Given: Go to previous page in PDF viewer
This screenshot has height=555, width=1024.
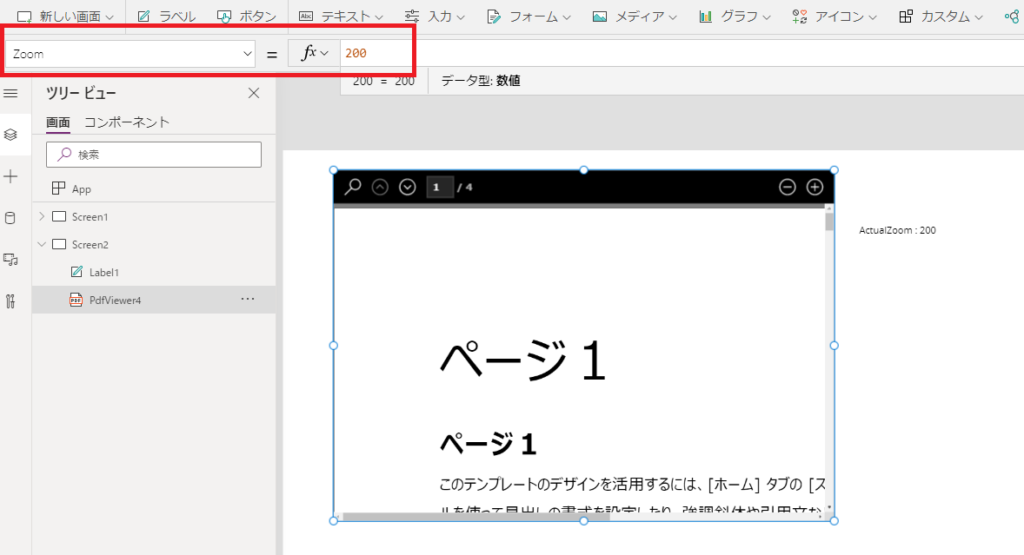Looking at the screenshot, I should [x=380, y=187].
